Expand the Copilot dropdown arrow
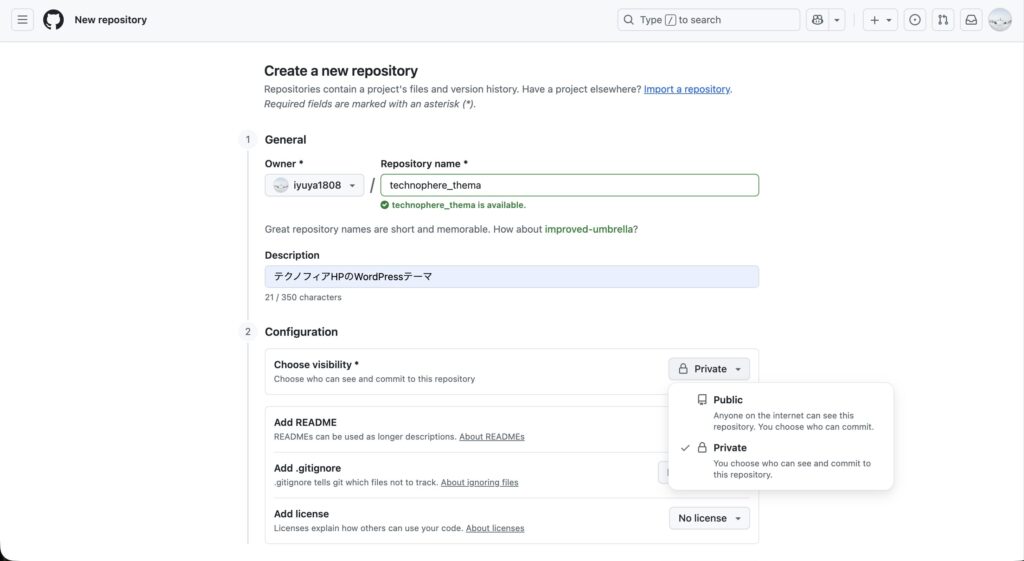 (837, 20)
